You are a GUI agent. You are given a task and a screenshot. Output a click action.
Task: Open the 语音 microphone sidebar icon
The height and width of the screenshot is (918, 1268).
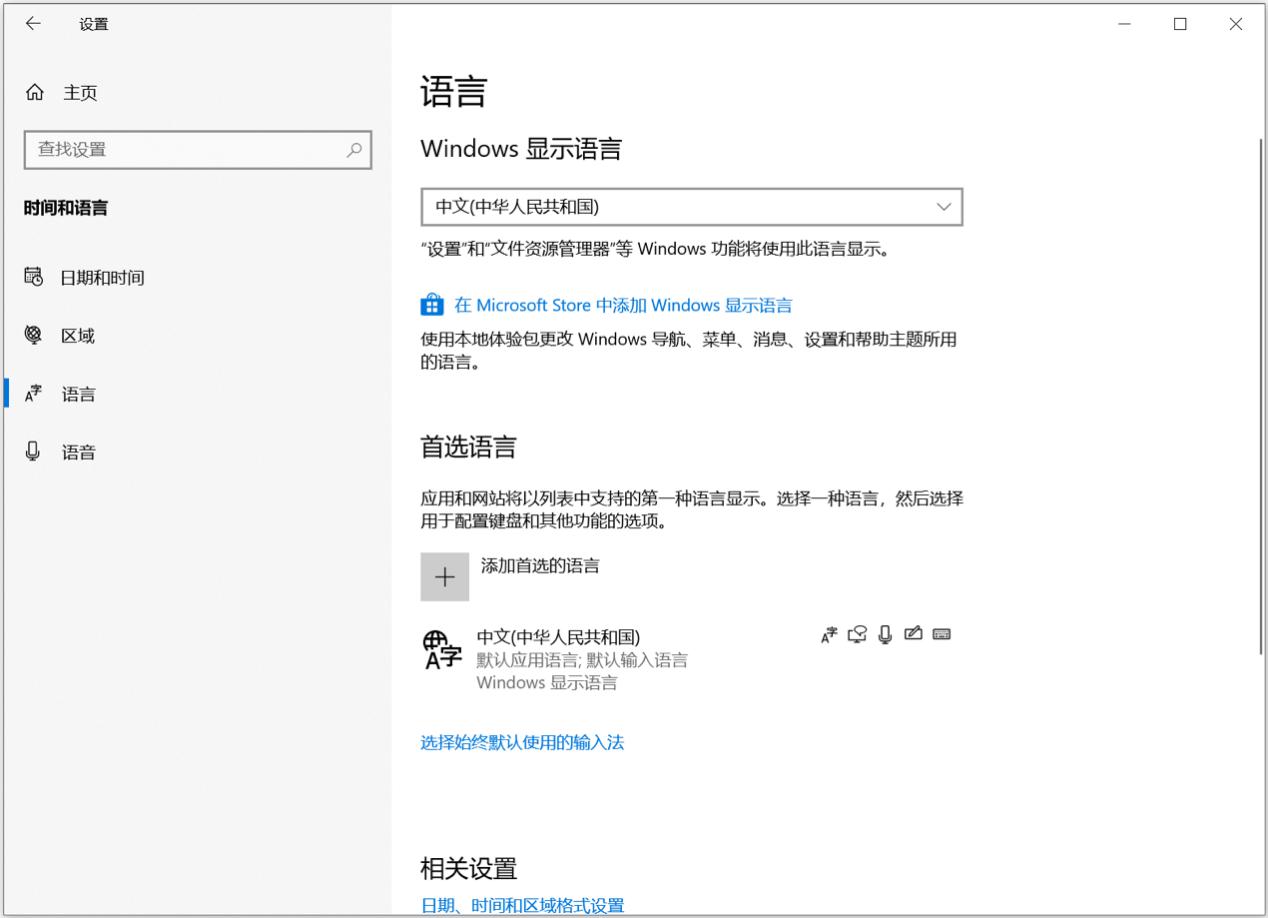[x=33, y=452]
